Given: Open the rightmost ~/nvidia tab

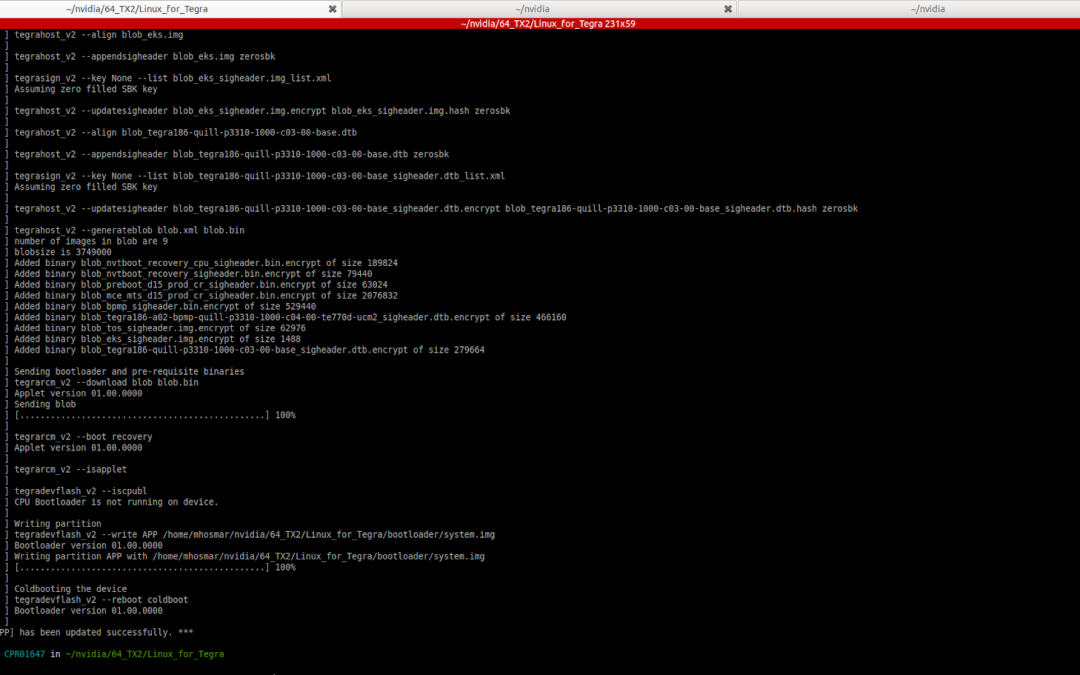Looking at the screenshot, I should coord(927,9).
